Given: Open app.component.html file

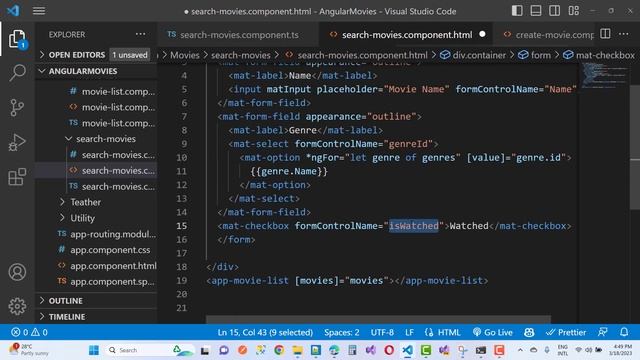Looking at the screenshot, I should click(113, 266).
